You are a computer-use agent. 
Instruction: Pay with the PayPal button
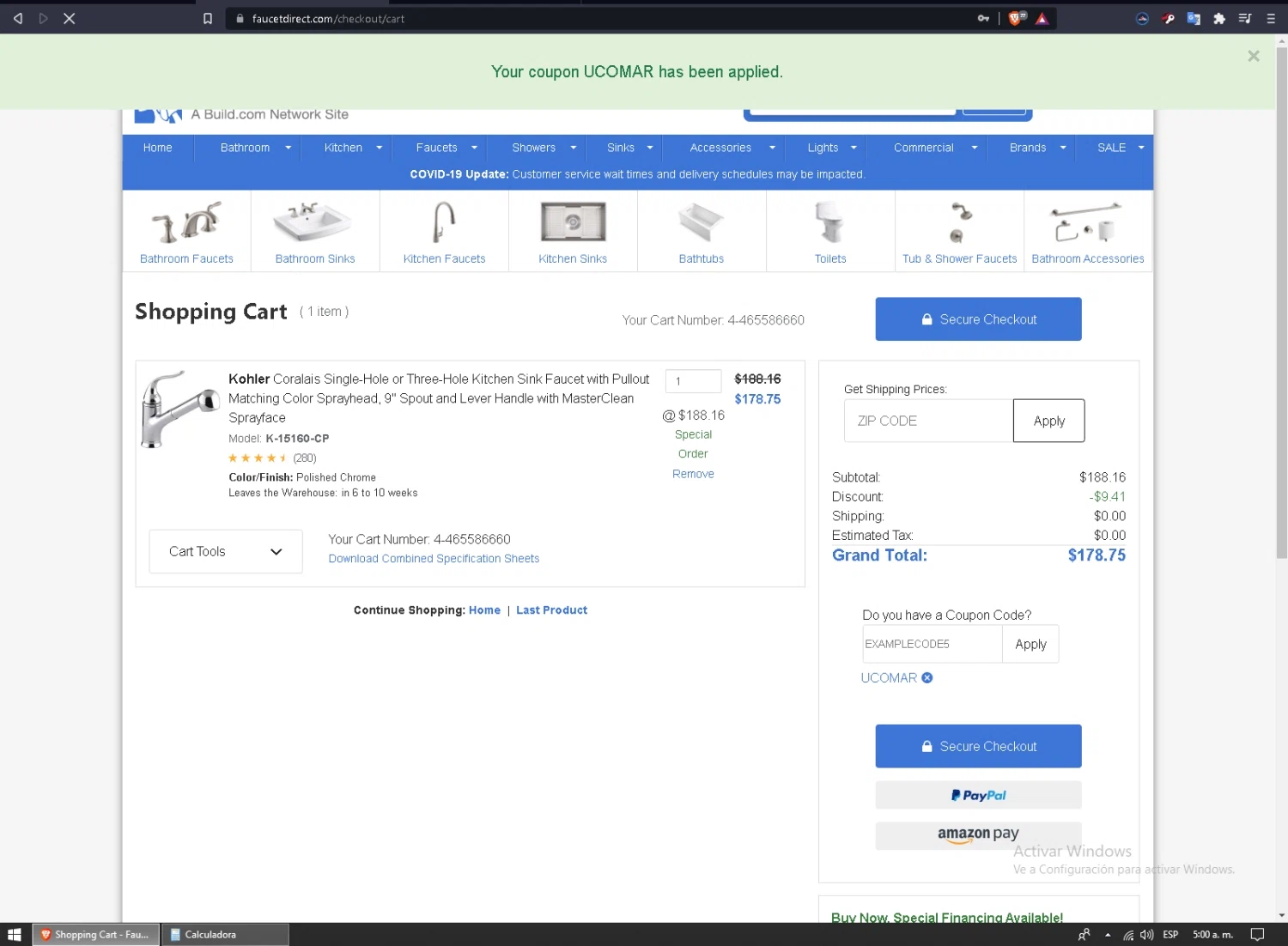point(978,795)
